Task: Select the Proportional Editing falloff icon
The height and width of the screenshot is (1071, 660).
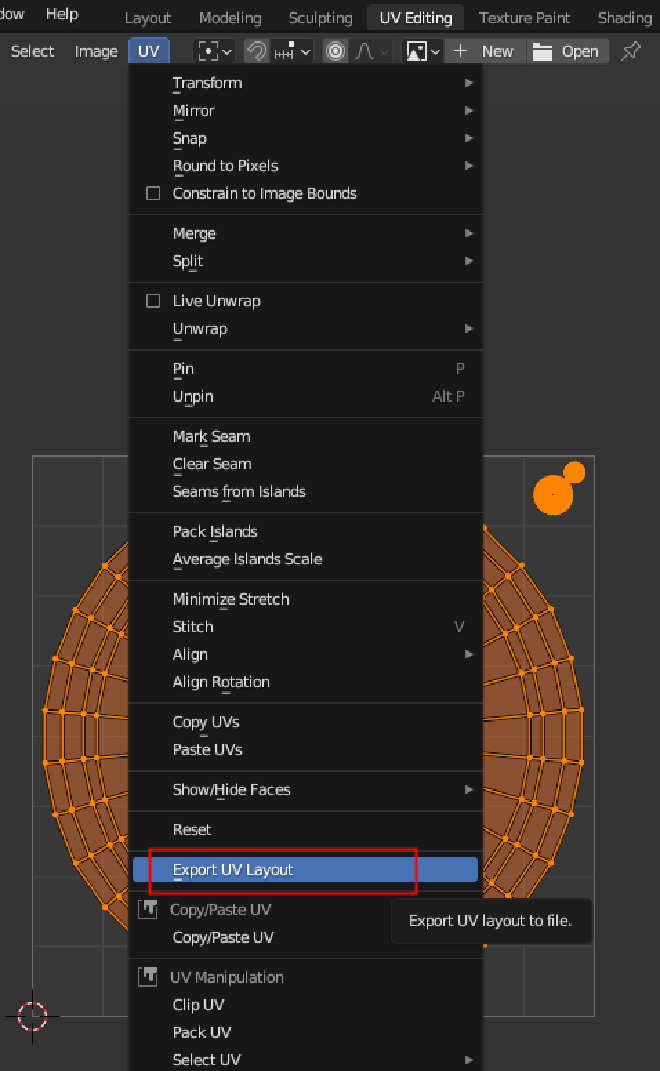Action: tap(364, 50)
